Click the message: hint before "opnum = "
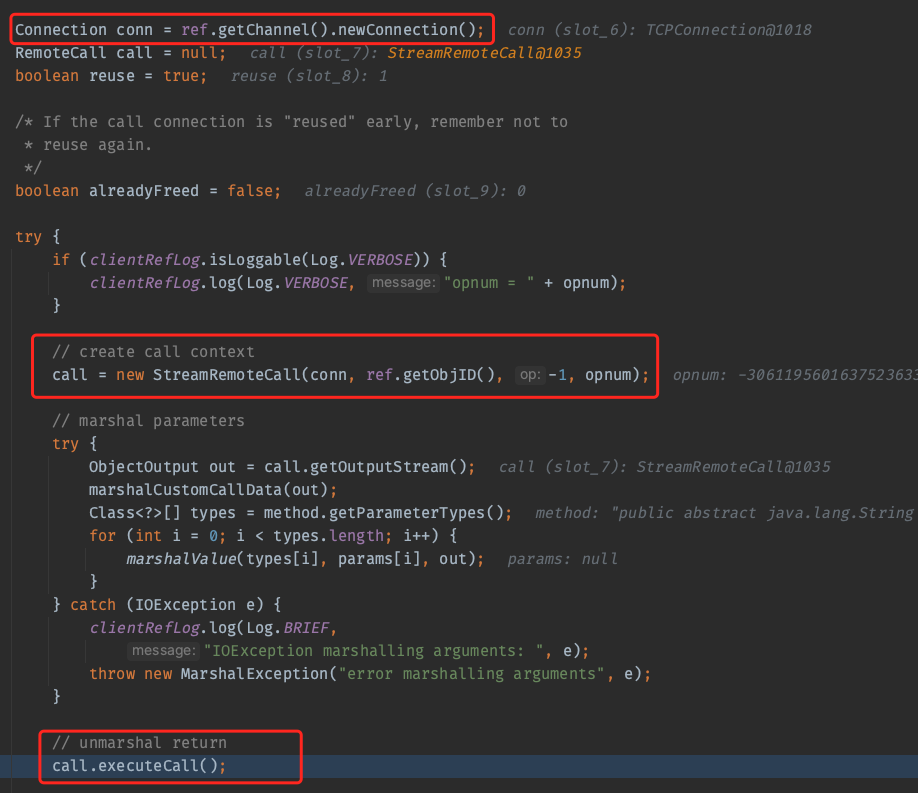The width and height of the screenshot is (918, 793). click(x=404, y=283)
